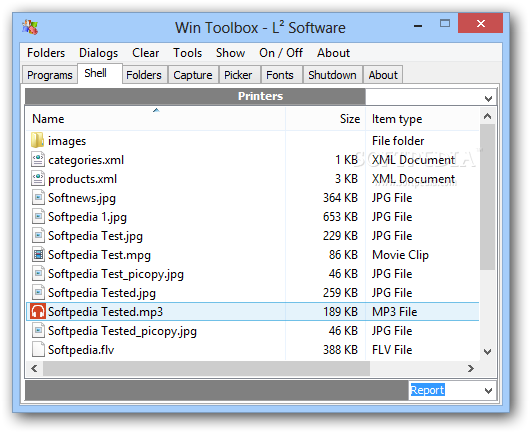This screenshot has height=433, width=530.
Task: Click the Softpedia 1.jpg file icon
Action: (x=38, y=216)
